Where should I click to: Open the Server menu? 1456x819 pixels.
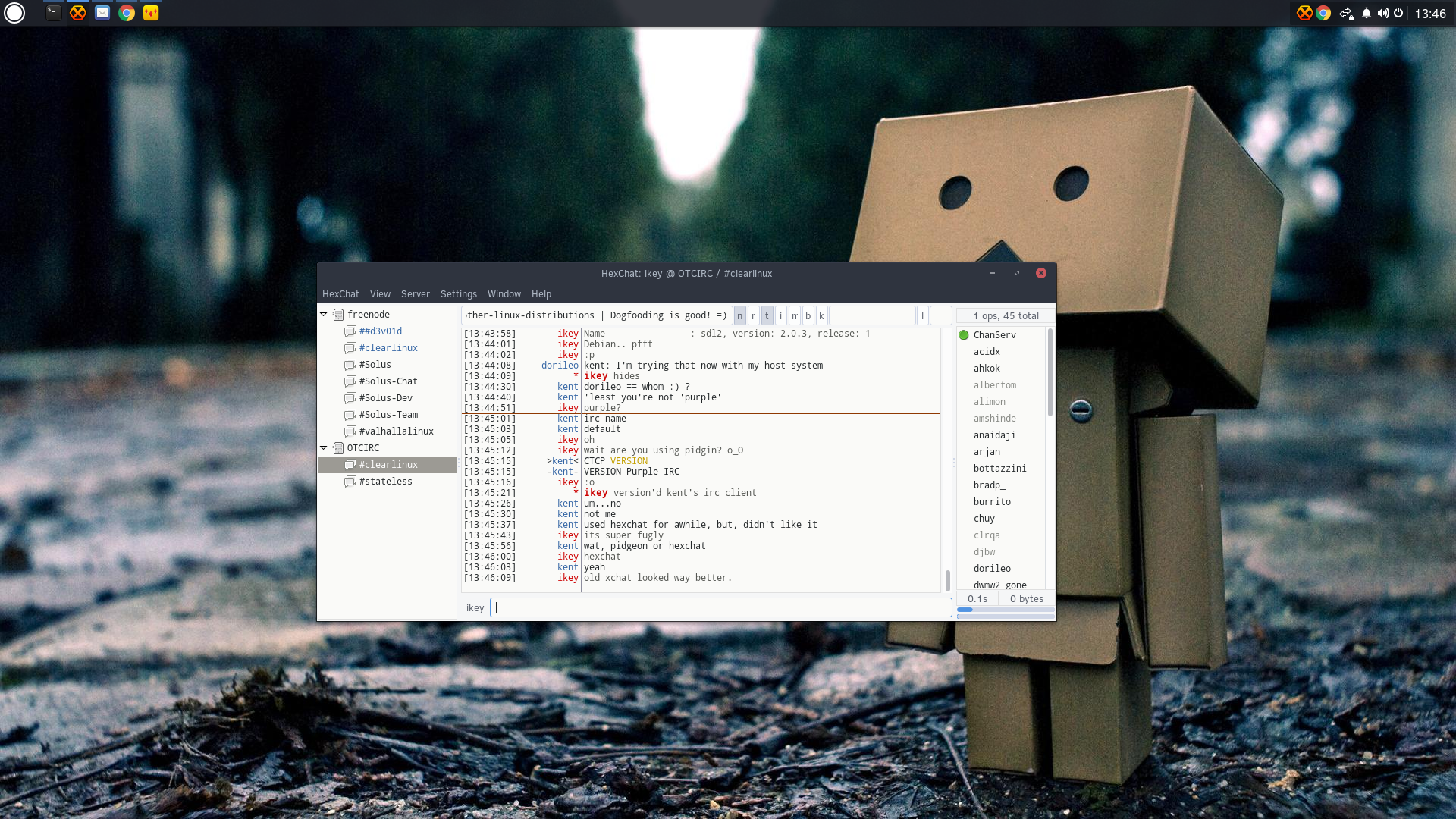coord(415,294)
